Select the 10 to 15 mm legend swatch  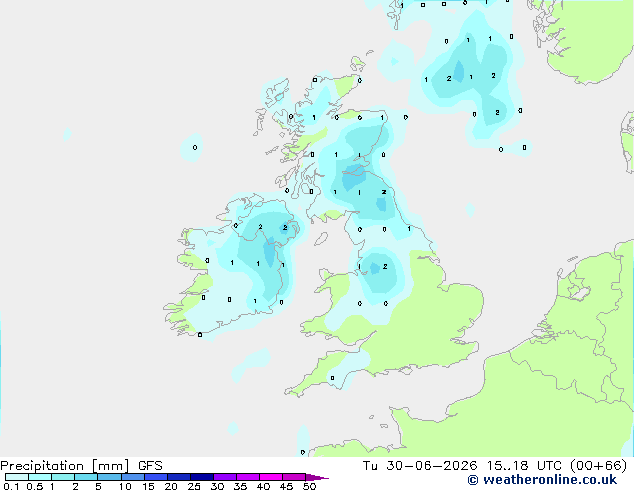pyautogui.click(x=133, y=477)
